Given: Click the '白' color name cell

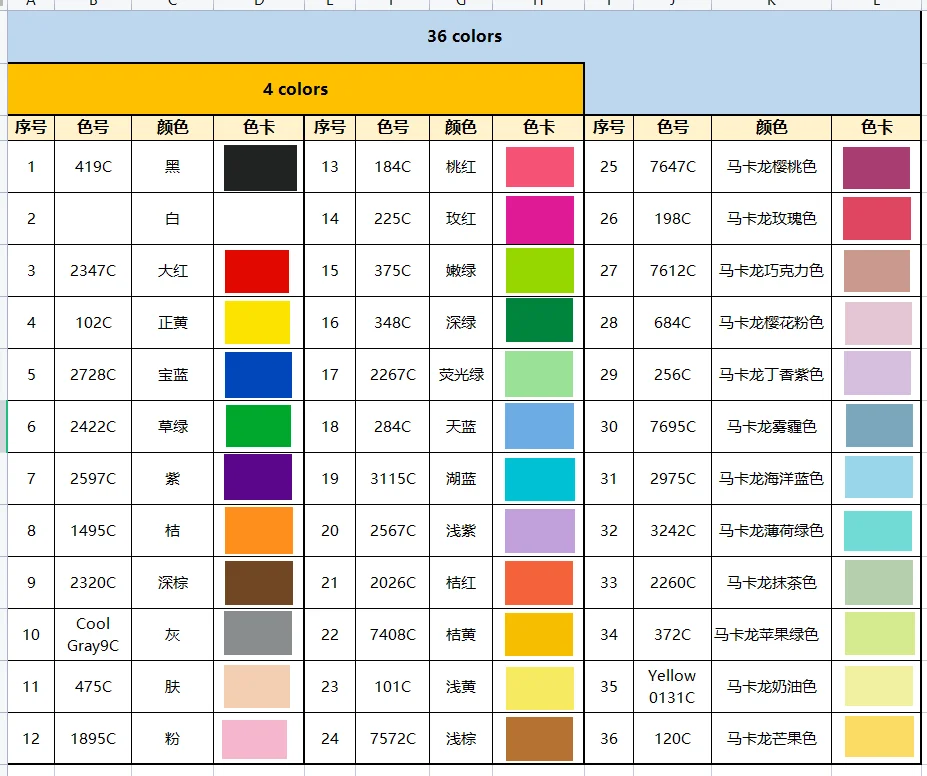Looking at the screenshot, I should tap(173, 219).
